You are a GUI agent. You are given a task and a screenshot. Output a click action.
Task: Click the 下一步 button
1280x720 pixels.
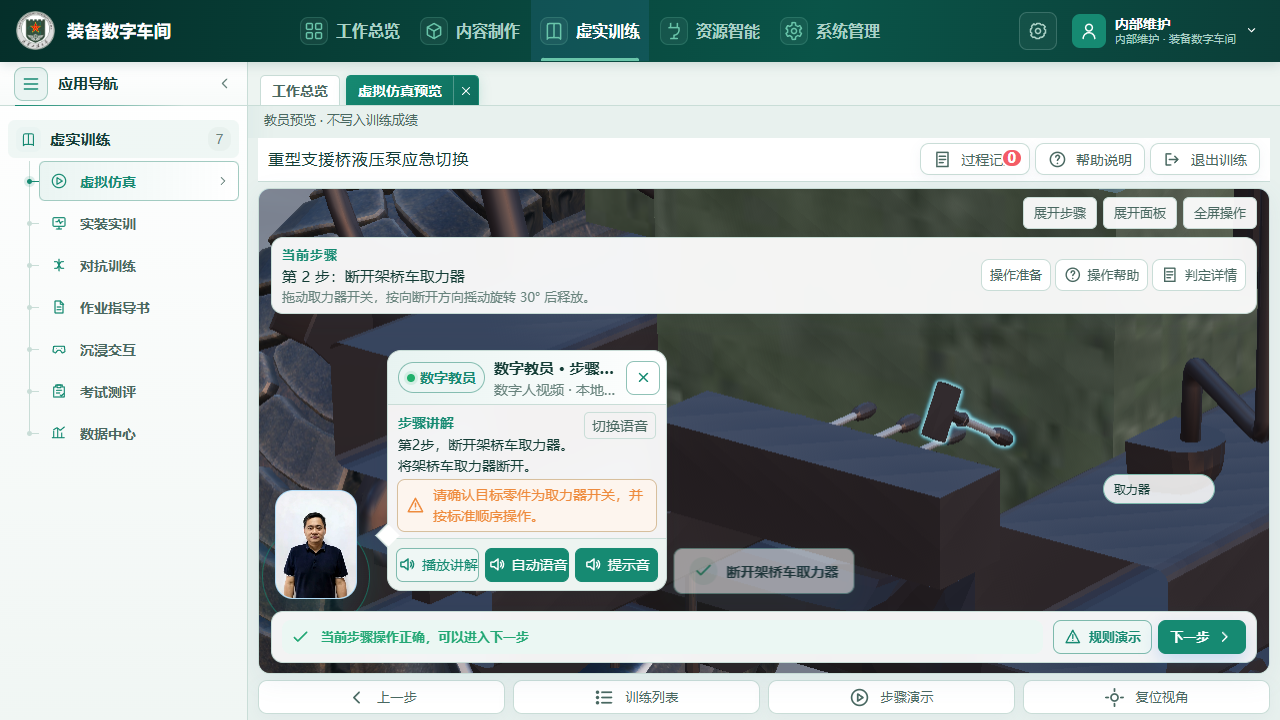(x=1202, y=637)
